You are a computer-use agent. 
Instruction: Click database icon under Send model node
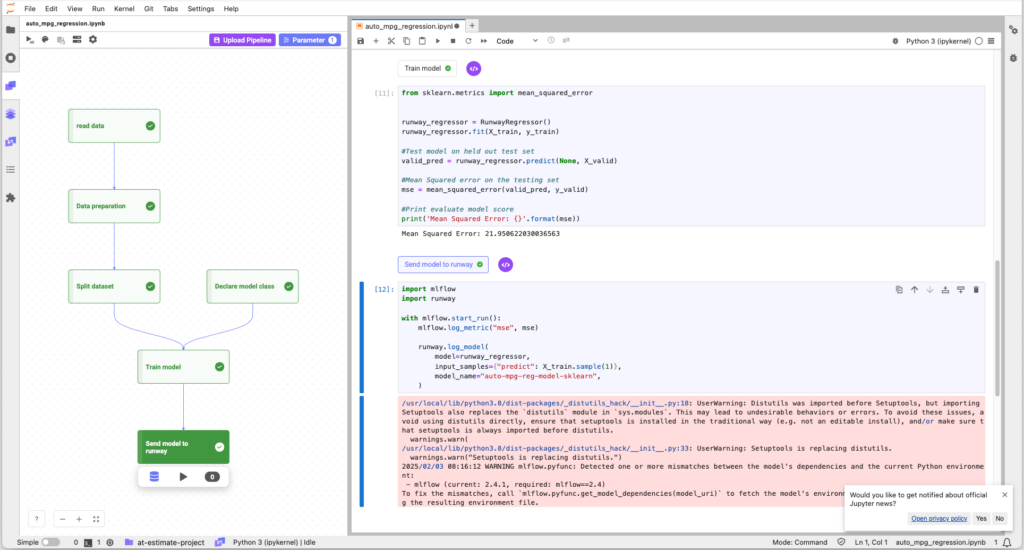pyautogui.click(x=154, y=477)
